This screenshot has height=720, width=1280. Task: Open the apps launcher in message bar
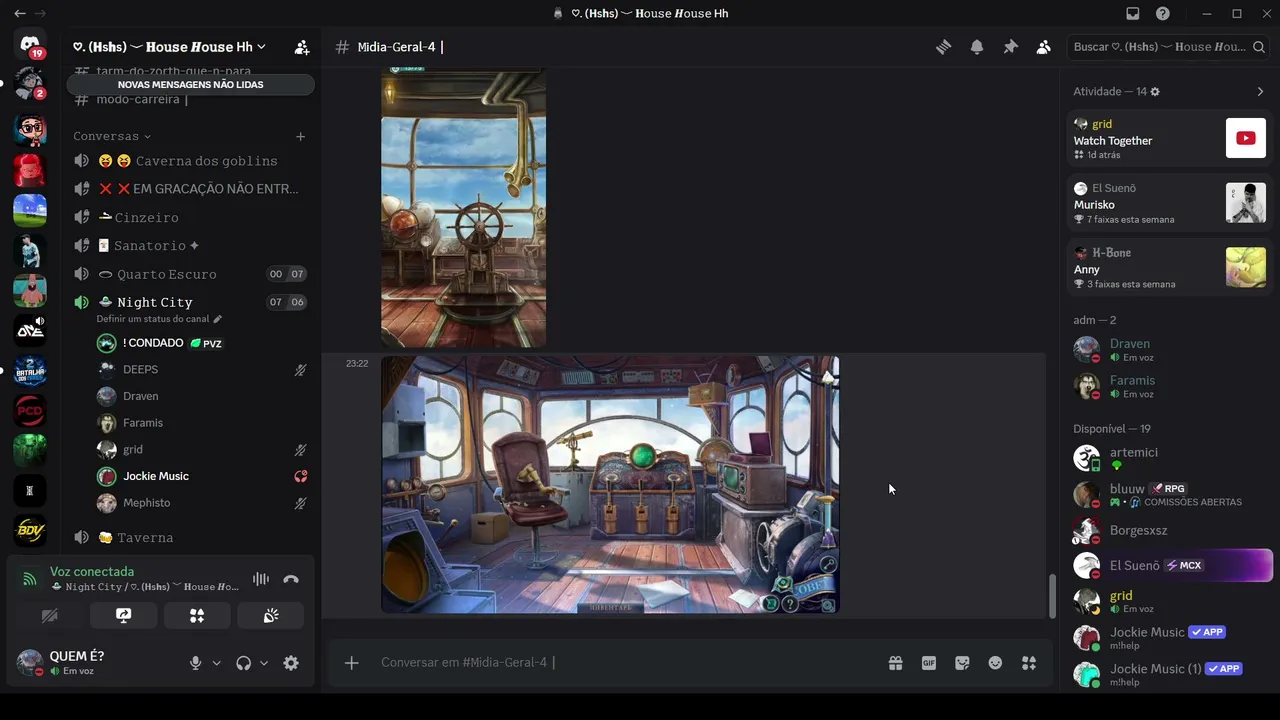click(x=1028, y=663)
